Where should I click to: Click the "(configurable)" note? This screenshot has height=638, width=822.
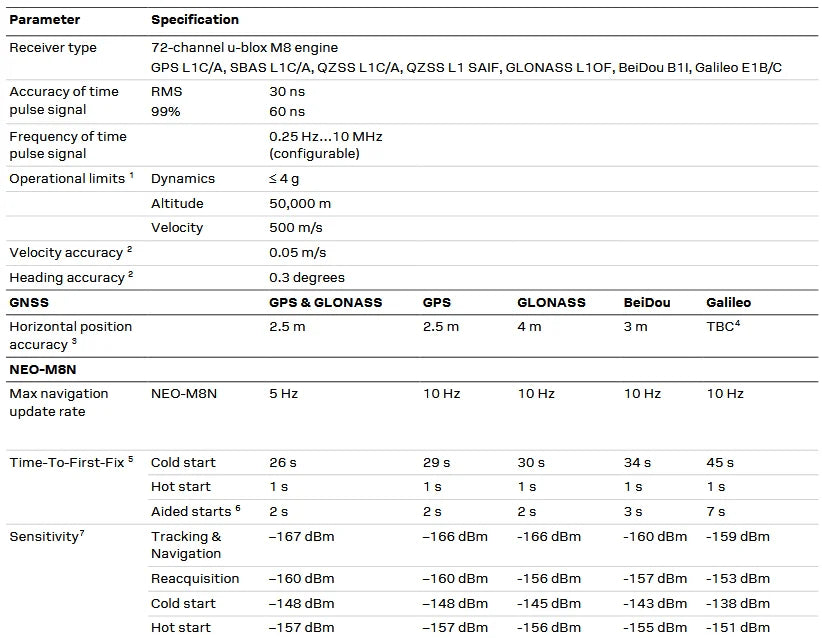[x=315, y=154]
